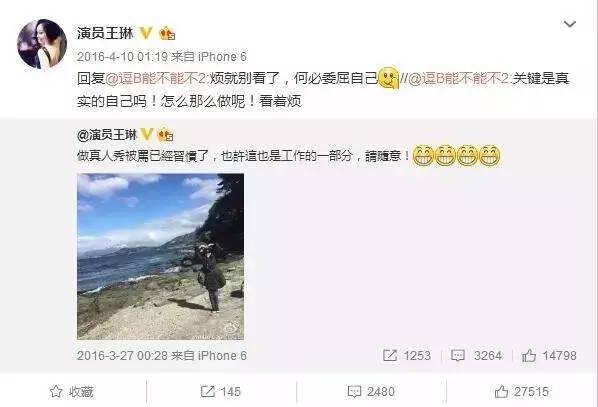The width and height of the screenshot is (598, 407).
Task: Click the profile avatar of 演员王琳
Action: tap(42, 44)
